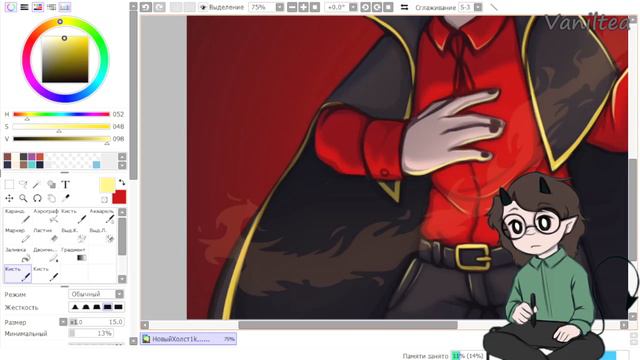Toggle Выделение selection visibility eye
Image resolution: width=640 pixels, height=360 pixels.
tap(203, 7)
